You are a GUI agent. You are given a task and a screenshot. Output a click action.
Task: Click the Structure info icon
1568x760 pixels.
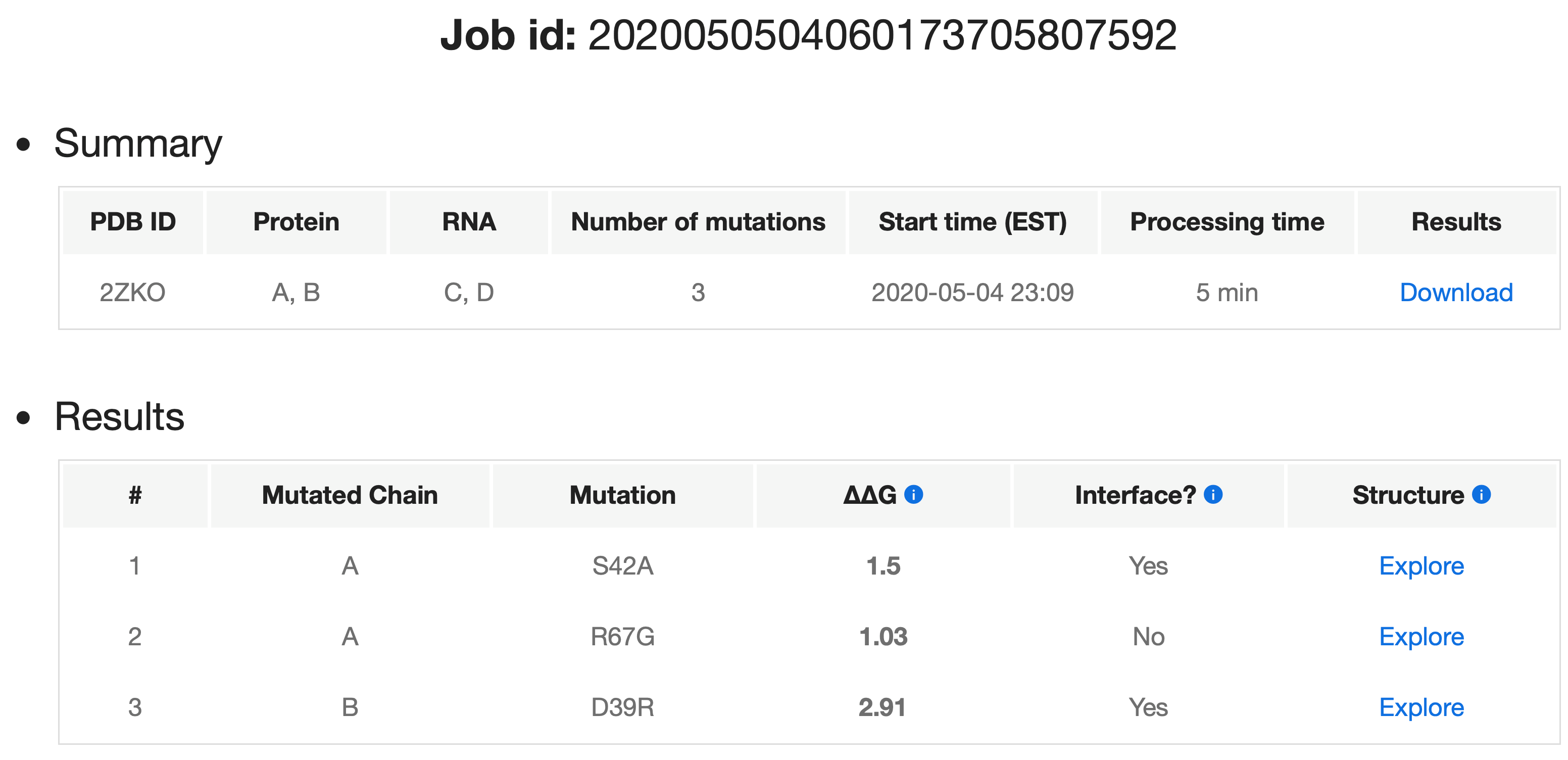(x=1482, y=495)
